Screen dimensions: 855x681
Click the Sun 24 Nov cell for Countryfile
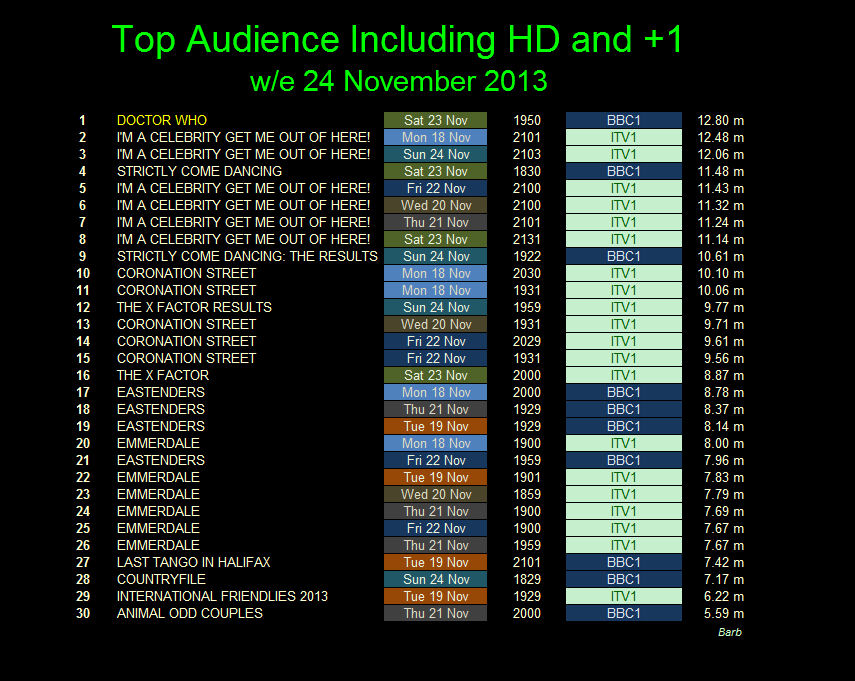pos(435,579)
